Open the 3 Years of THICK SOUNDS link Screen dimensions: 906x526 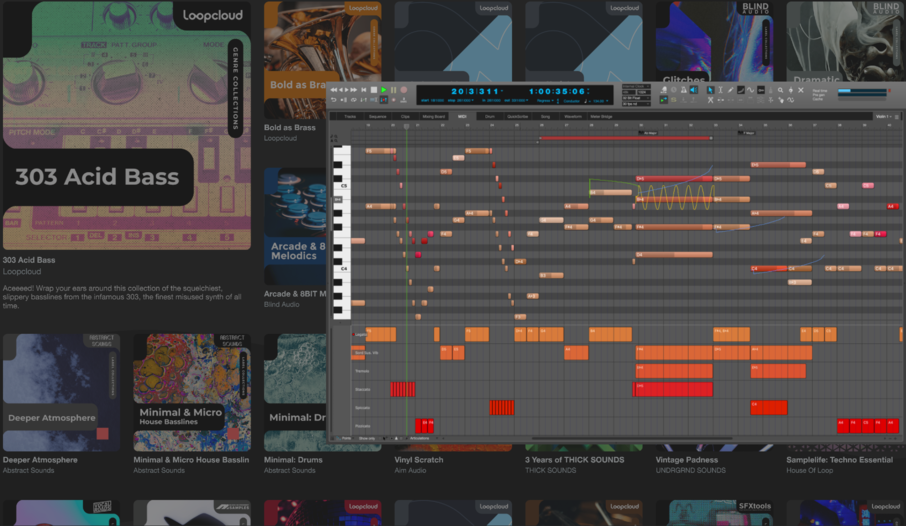574,460
